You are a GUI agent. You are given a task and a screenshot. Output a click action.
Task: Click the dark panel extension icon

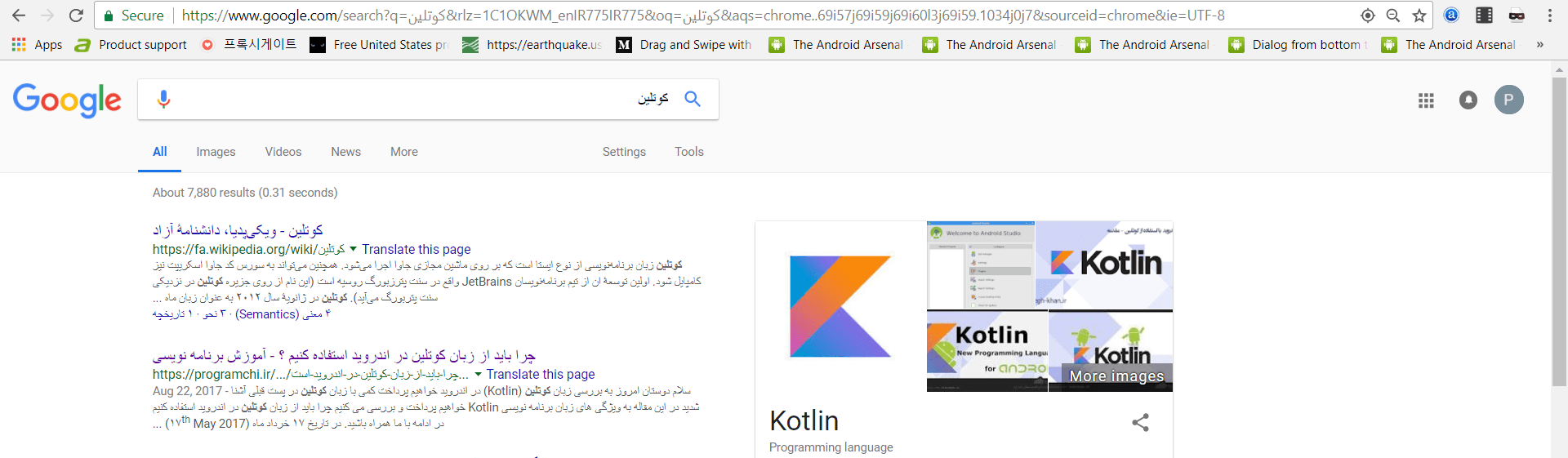click(1484, 15)
